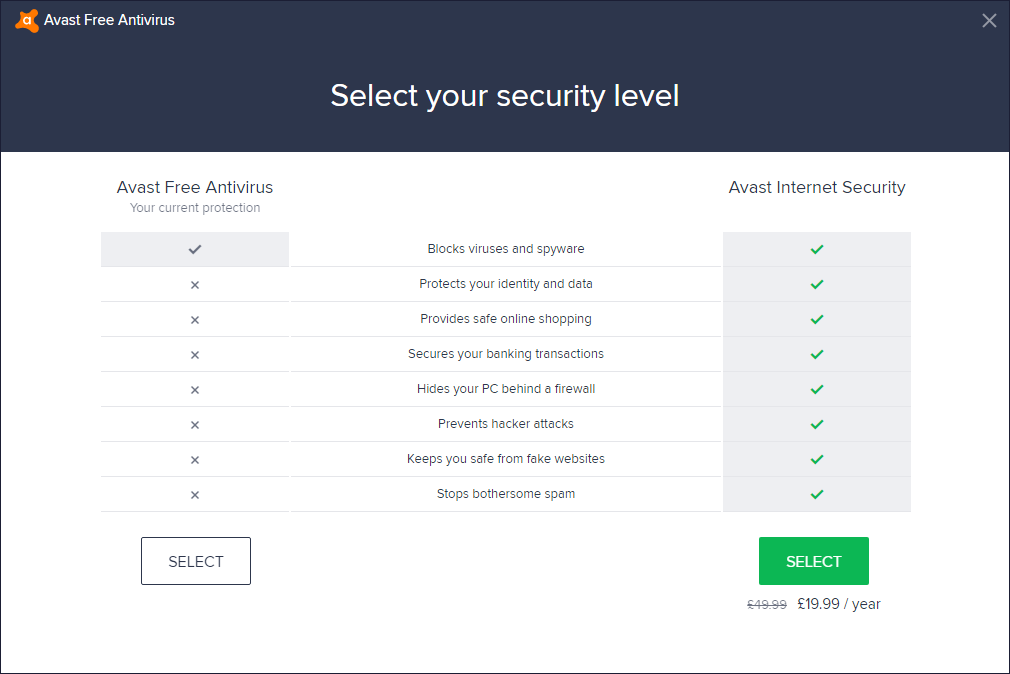The height and width of the screenshot is (674, 1010).
Task: Click the gray X beside Keeps you safe from fake websites
Action: [x=195, y=460]
